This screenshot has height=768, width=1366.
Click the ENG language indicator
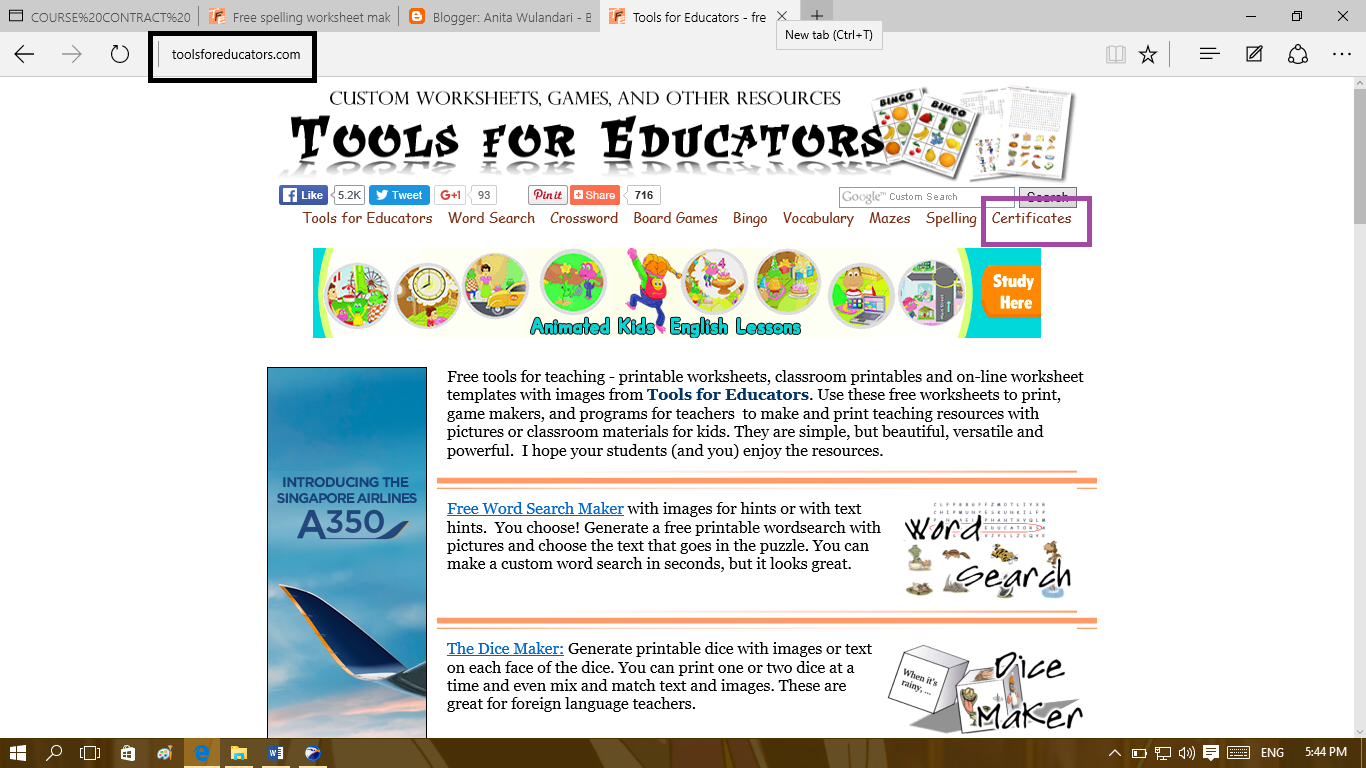(x=1272, y=753)
